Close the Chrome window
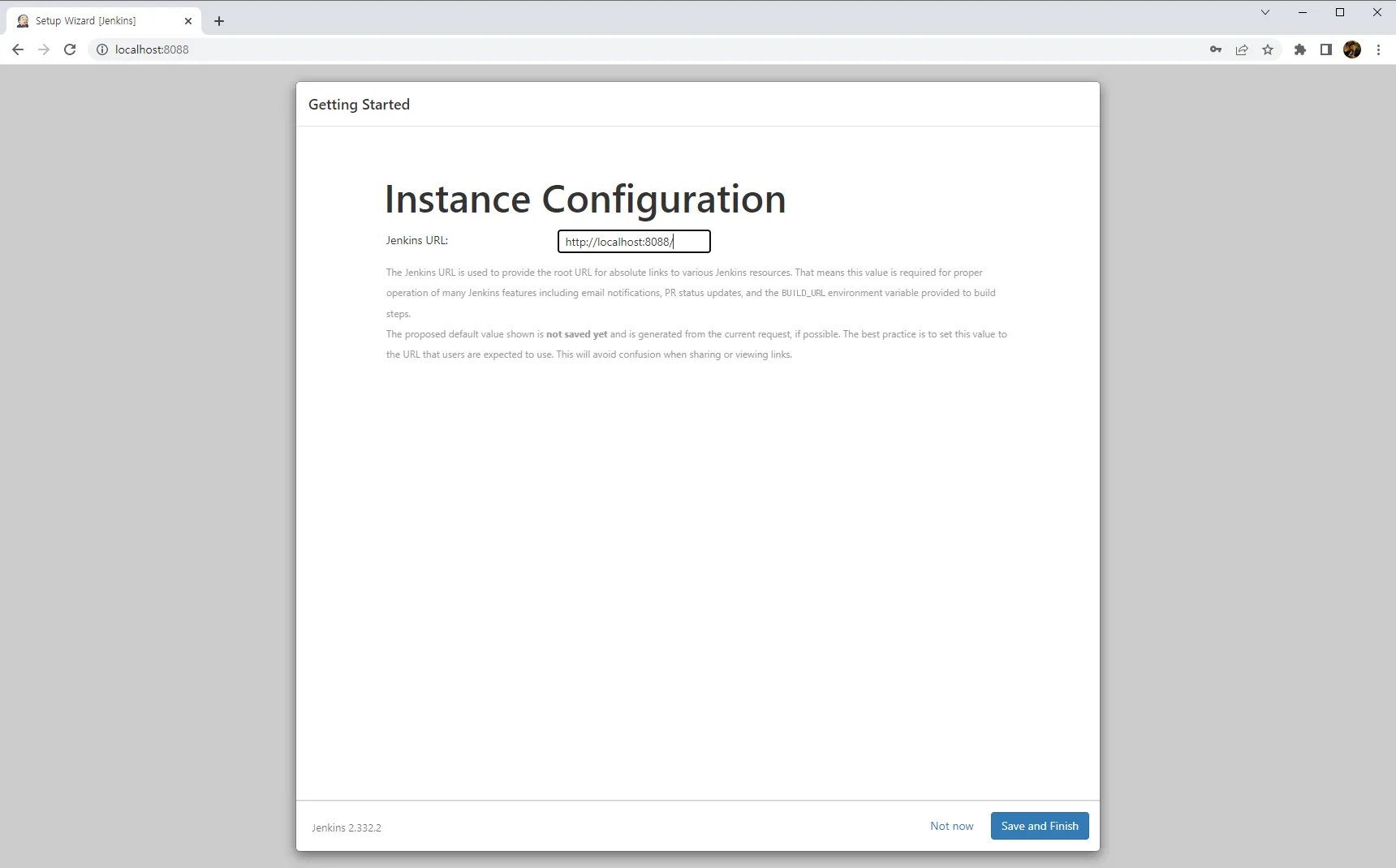This screenshot has height=868, width=1396. click(1377, 12)
